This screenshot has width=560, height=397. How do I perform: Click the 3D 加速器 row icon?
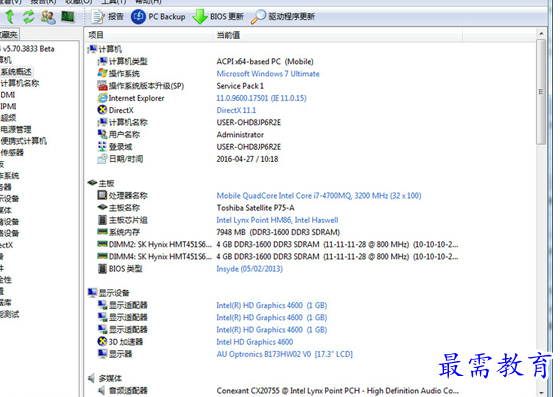pyautogui.click(x=102, y=341)
